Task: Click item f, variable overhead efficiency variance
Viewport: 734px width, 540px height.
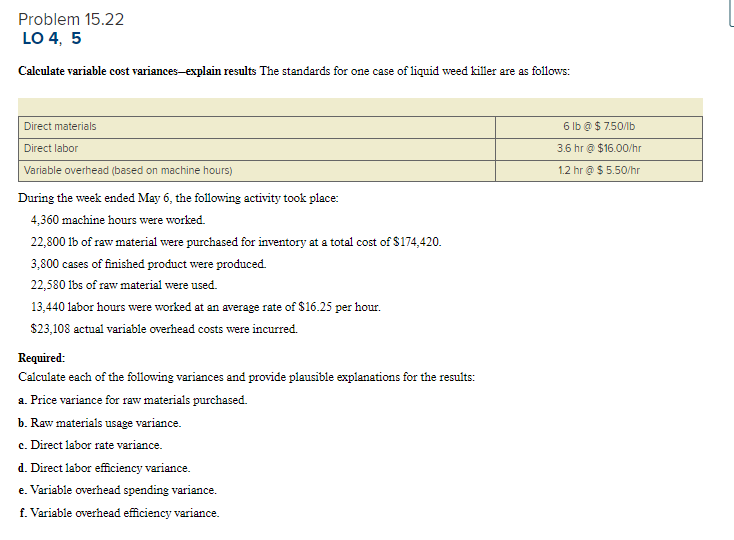Action: pos(119,513)
